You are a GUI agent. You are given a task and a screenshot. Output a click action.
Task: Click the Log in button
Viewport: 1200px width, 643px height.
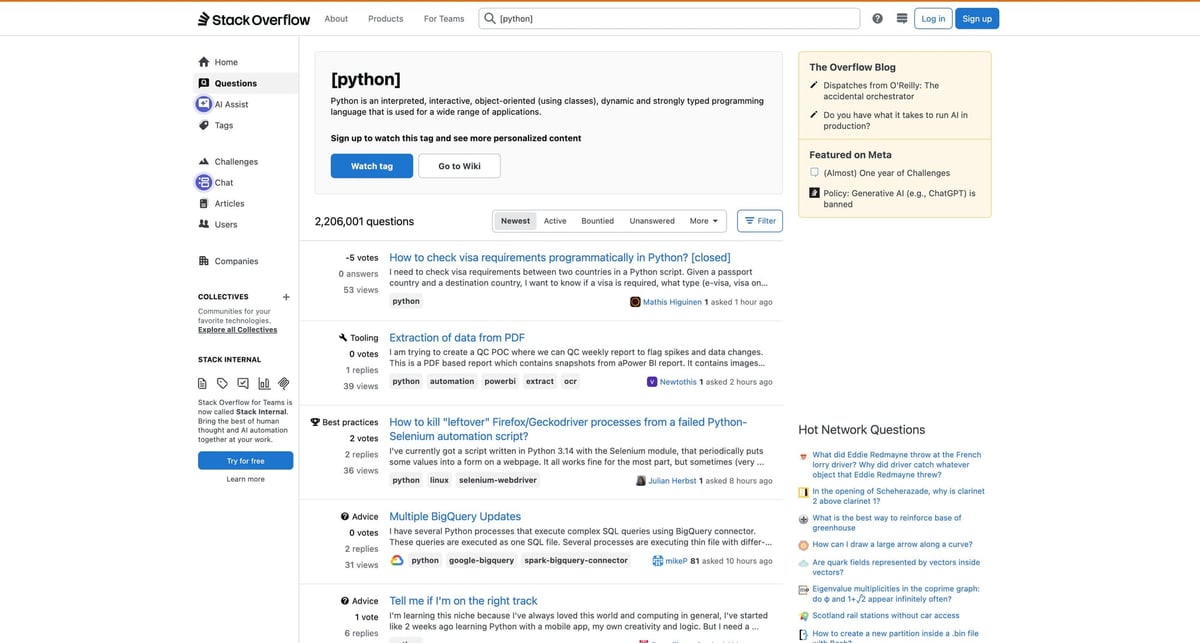(933, 19)
